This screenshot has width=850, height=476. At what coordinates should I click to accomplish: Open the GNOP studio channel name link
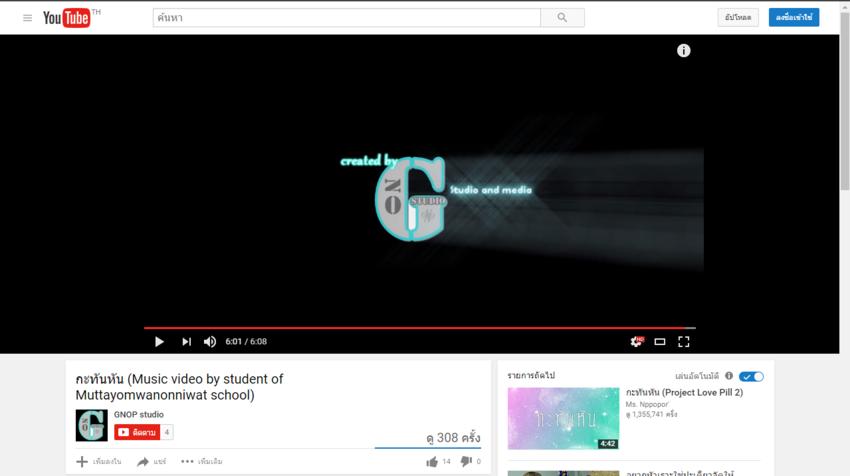pyautogui.click(x=139, y=414)
